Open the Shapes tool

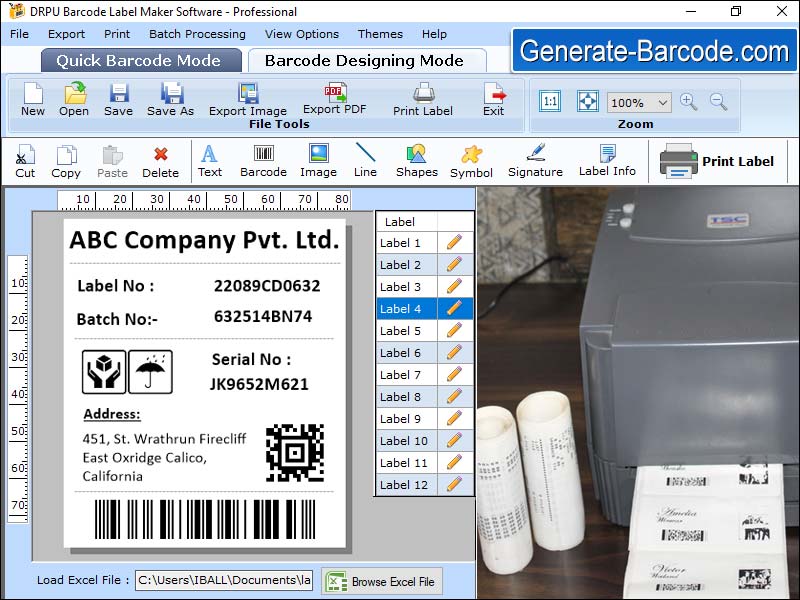[x=417, y=161]
